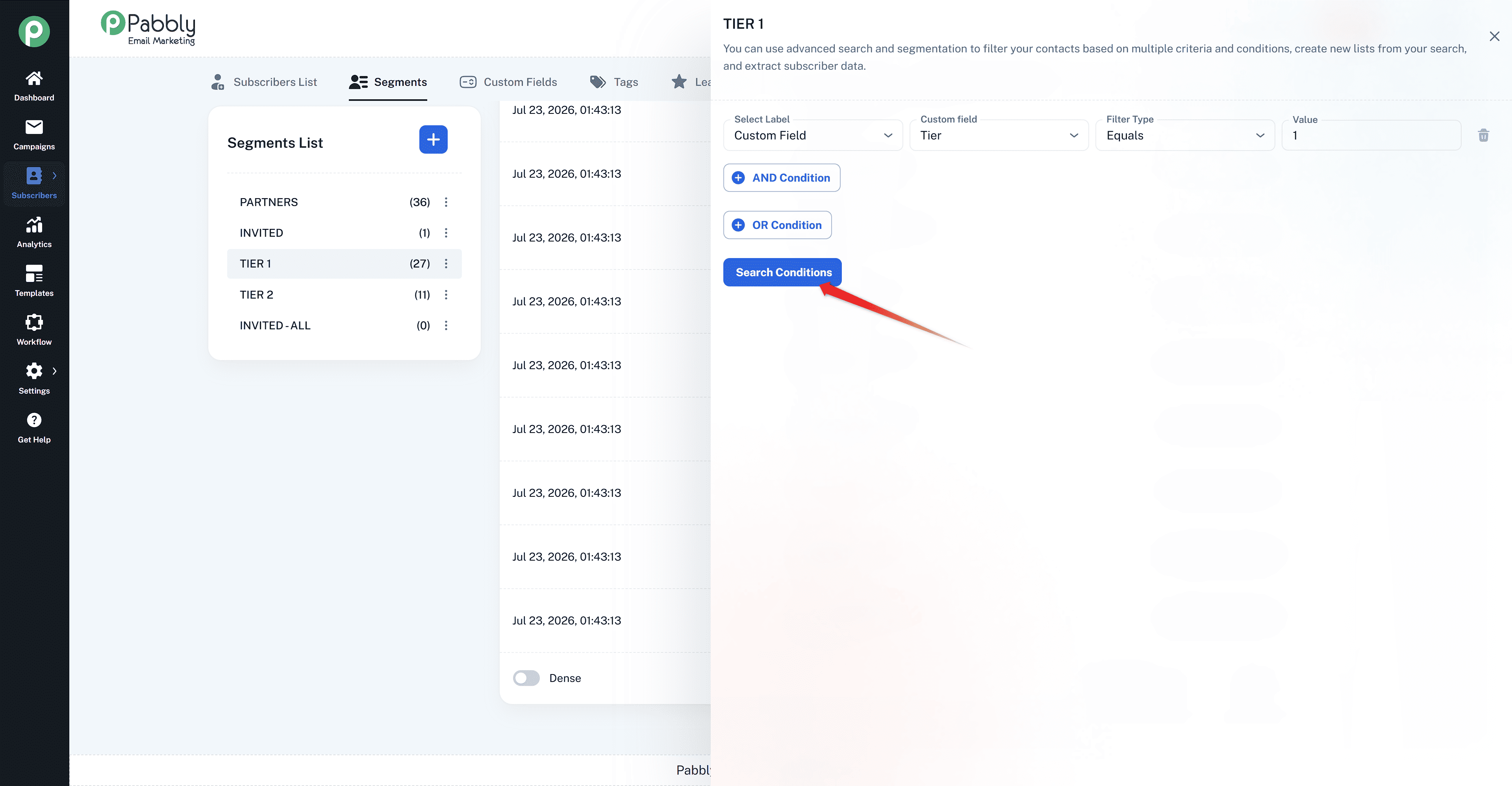This screenshot has height=786, width=1512.
Task: Click the PARTNERS count (36)
Action: point(420,202)
